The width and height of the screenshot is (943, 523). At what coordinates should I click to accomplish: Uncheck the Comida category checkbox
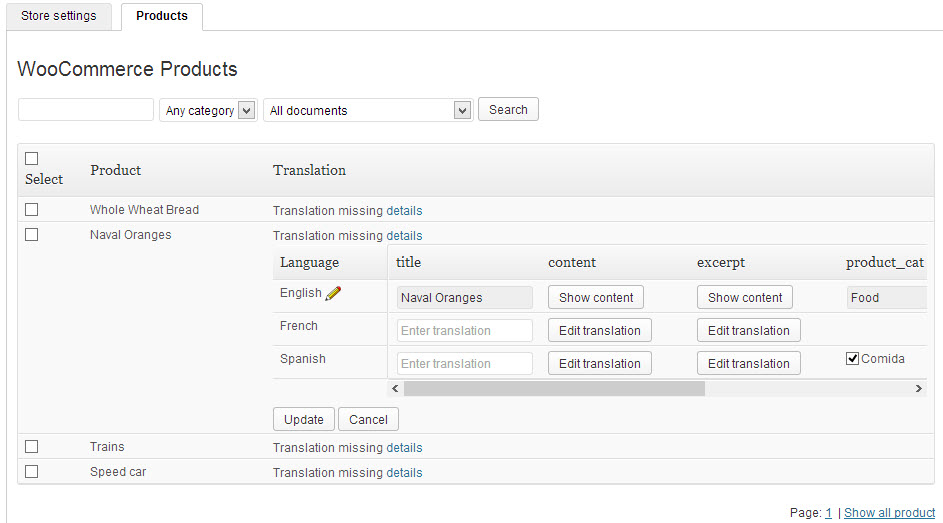pyautogui.click(x=852, y=359)
